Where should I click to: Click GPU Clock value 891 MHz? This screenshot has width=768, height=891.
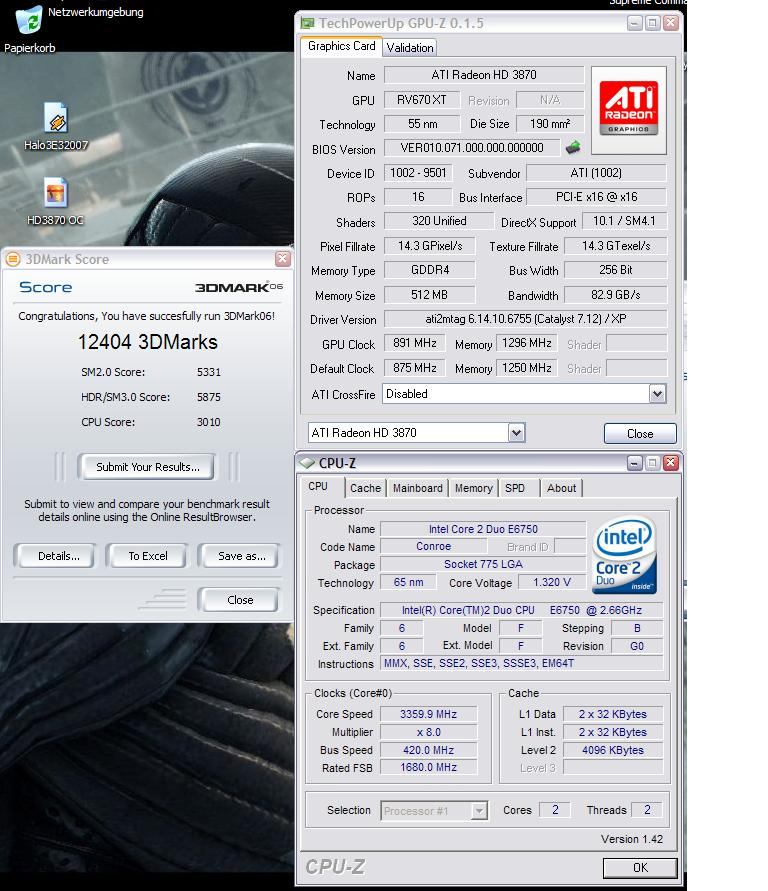[x=415, y=343]
